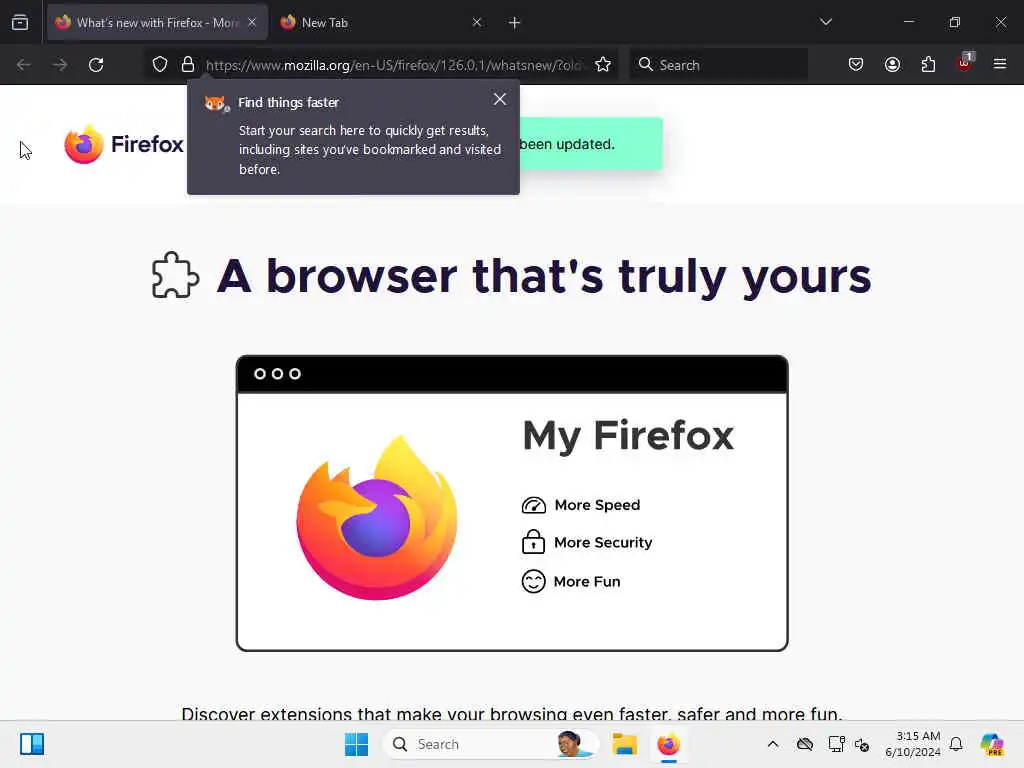Screen dimensions: 1024x768
Task: Show hidden system tray icons
Action: pos(773,744)
